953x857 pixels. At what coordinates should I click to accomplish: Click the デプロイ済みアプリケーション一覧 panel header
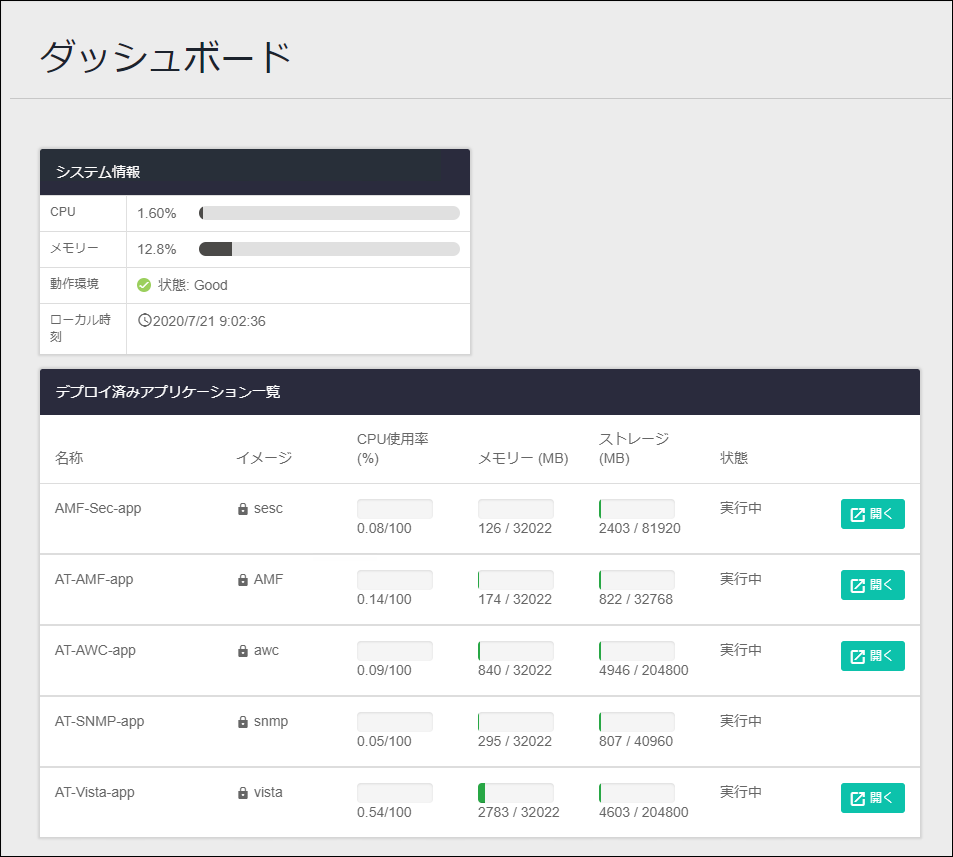480,392
